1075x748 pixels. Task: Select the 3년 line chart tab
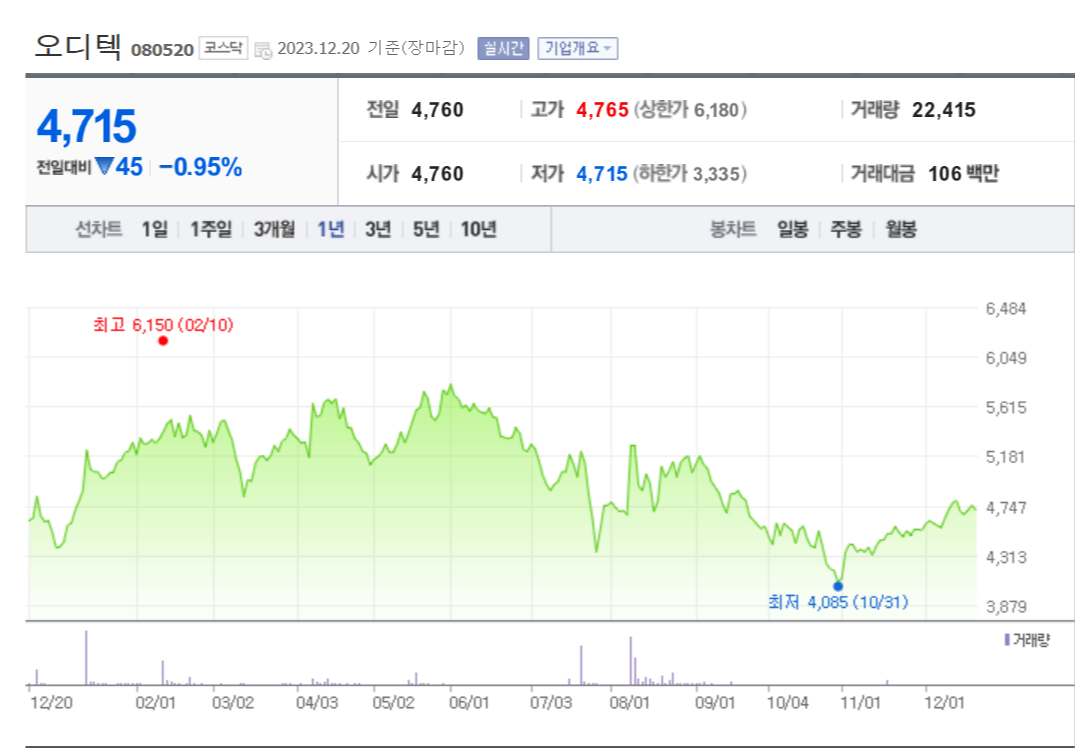click(x=378, y=229)
